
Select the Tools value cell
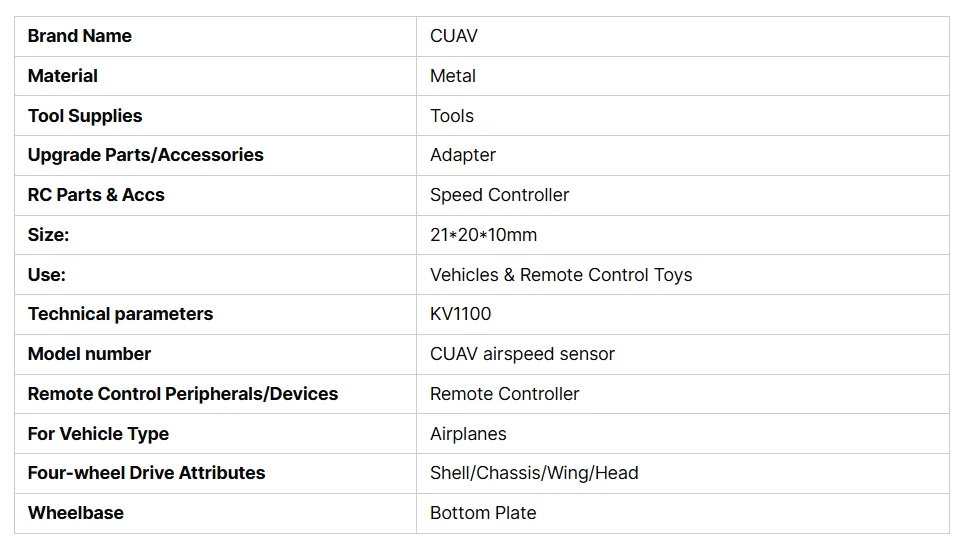452,116
